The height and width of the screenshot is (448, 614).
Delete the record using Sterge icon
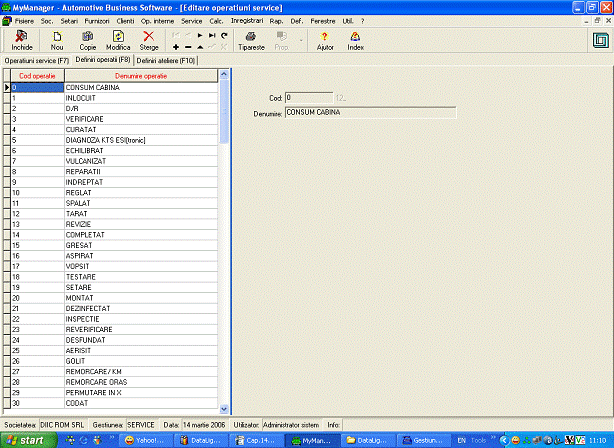(x=149, y=39)
